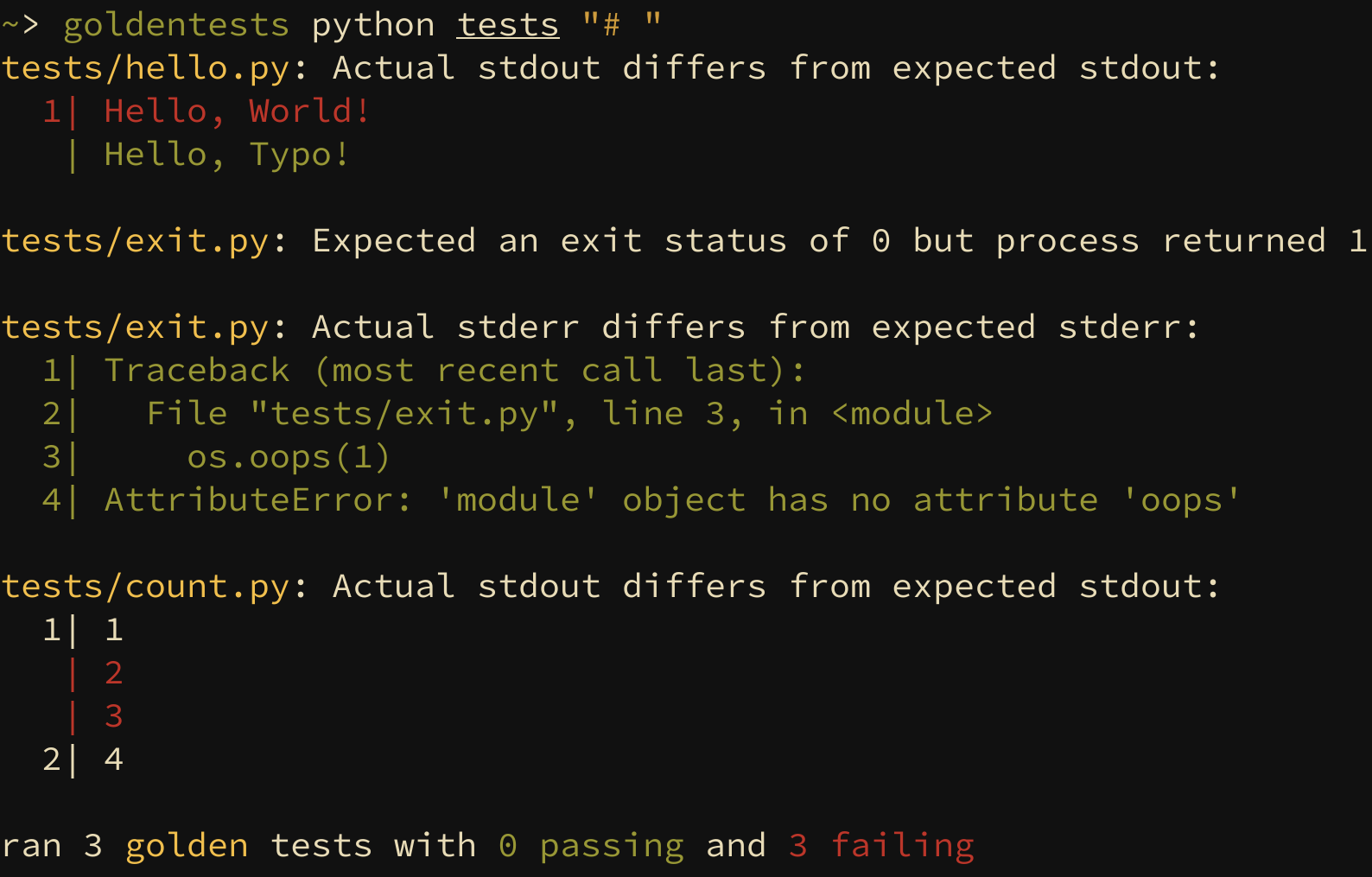Click tests/exit.py in the stderr differs message

[135, 327]
